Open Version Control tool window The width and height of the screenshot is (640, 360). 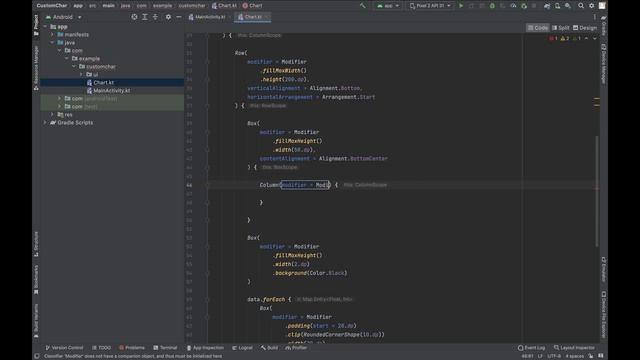tap(64, 348)
